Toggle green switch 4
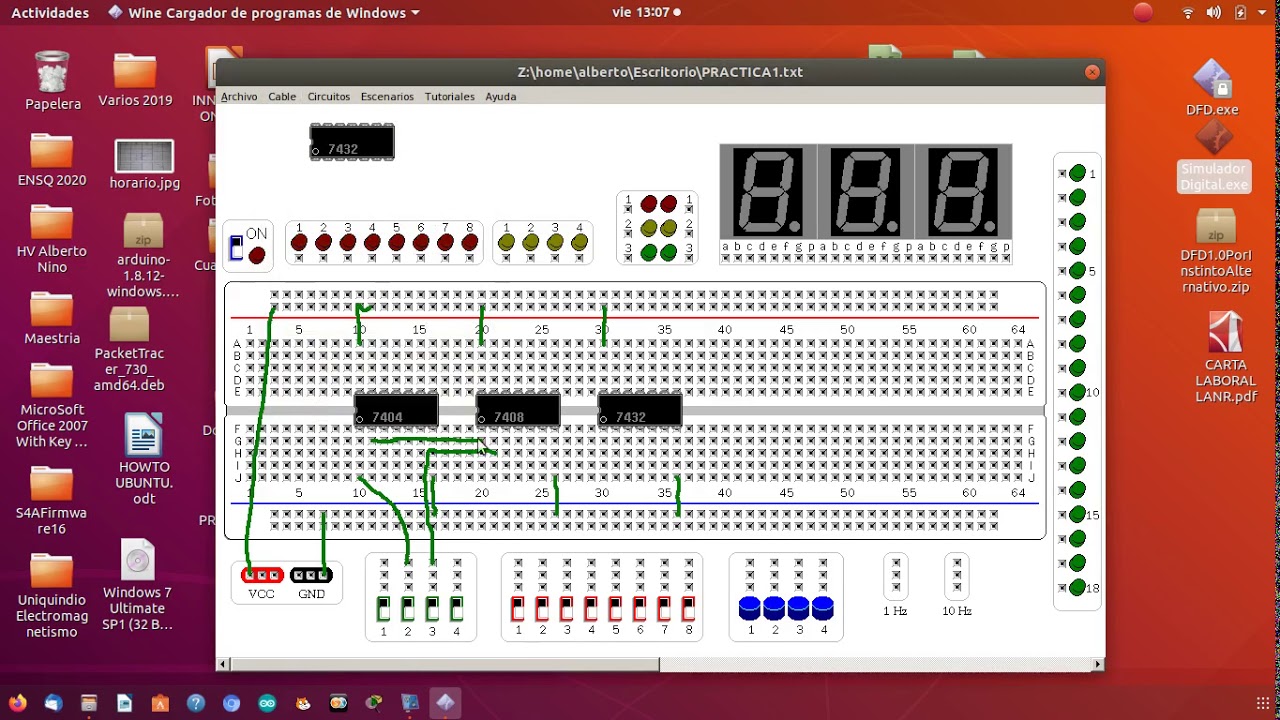The width and height of the screenshot is (1280, 720). click(x=457, y=608)
